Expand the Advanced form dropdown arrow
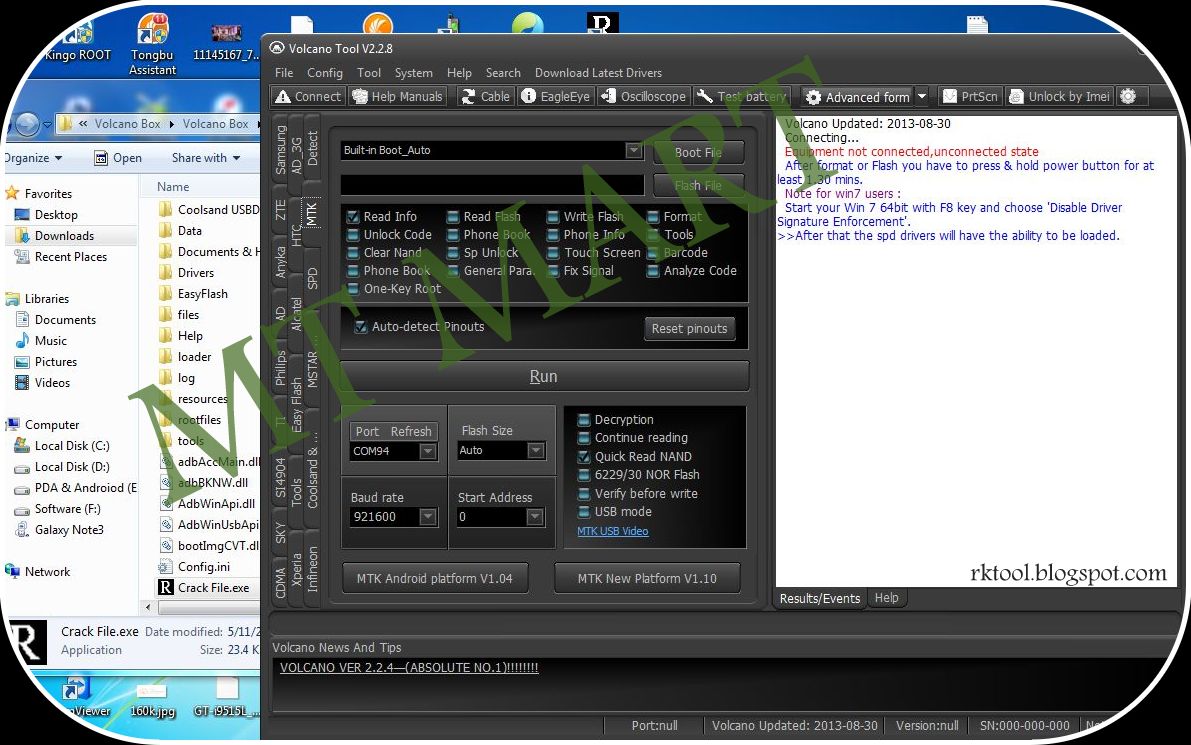This screenshot has height=745, width=1191. coord(922,96)
